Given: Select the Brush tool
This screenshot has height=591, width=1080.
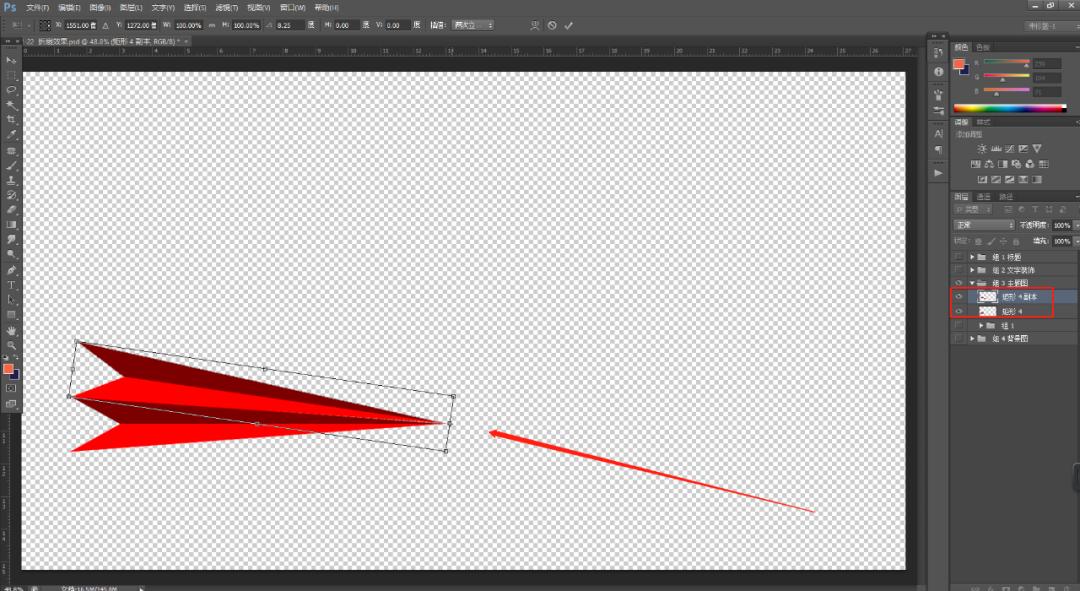Looking at the screenshot, I should coord(11,165).
